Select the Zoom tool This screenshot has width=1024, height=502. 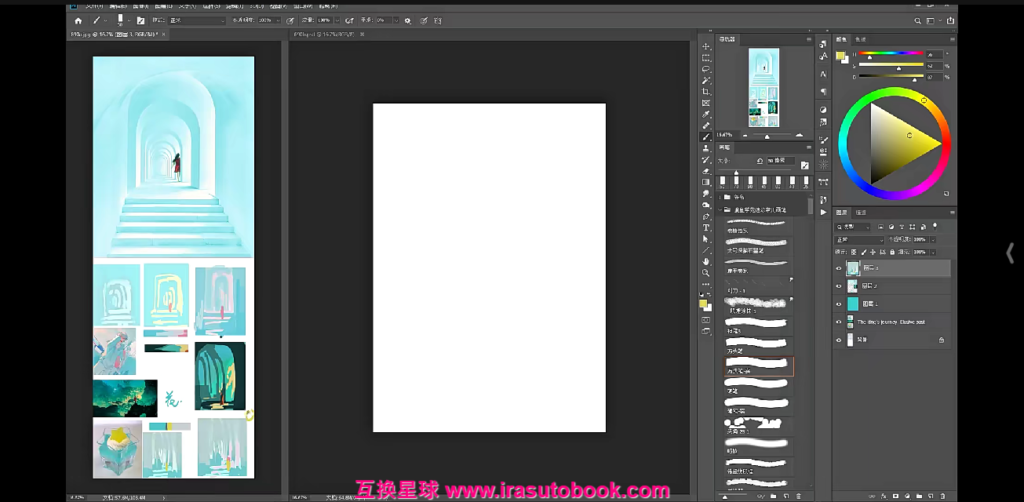coord(706,273)
